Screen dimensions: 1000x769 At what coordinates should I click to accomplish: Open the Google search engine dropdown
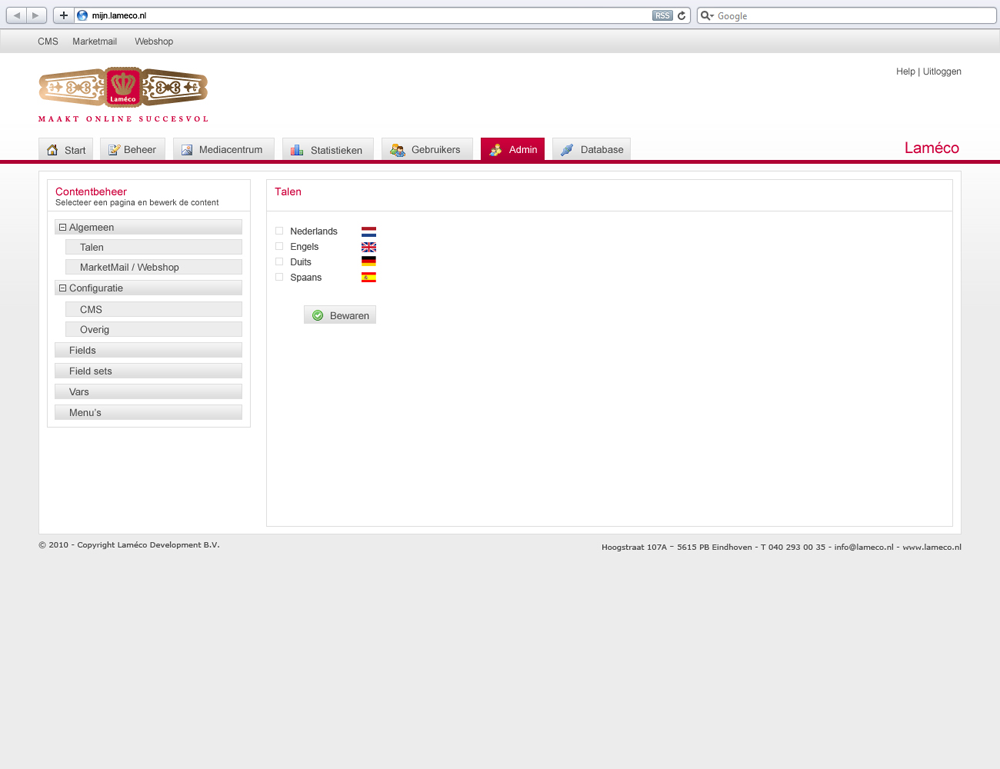coord(707,16)
